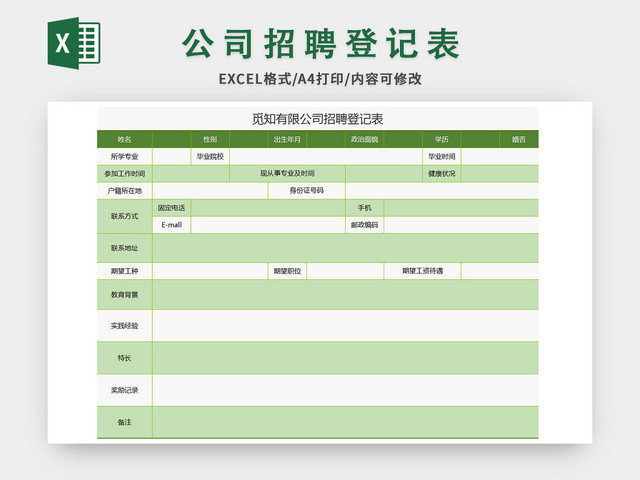Screen dimensions: 640x480
Task: Click the 实践经验 label cell
Action: (x=124, y=326)
